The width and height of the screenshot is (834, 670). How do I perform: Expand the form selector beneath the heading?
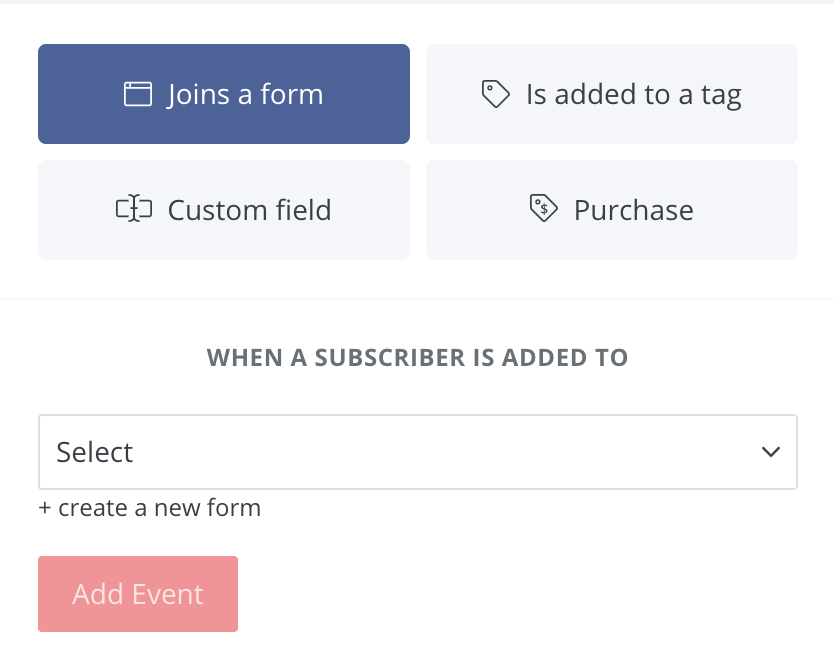point(417,452)
